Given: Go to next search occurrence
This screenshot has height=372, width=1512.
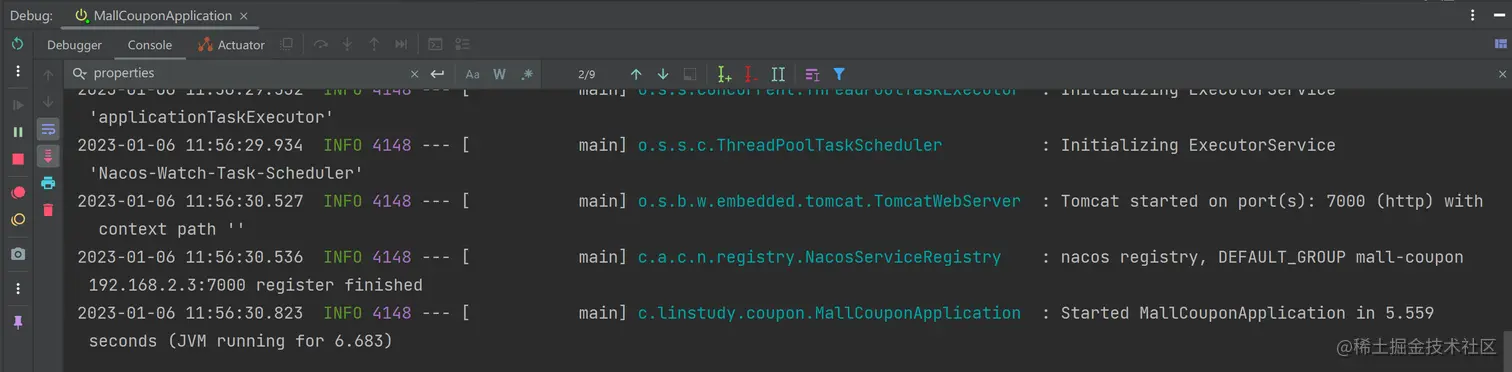Looking at the screenshot, I should (x=662, y=74).
